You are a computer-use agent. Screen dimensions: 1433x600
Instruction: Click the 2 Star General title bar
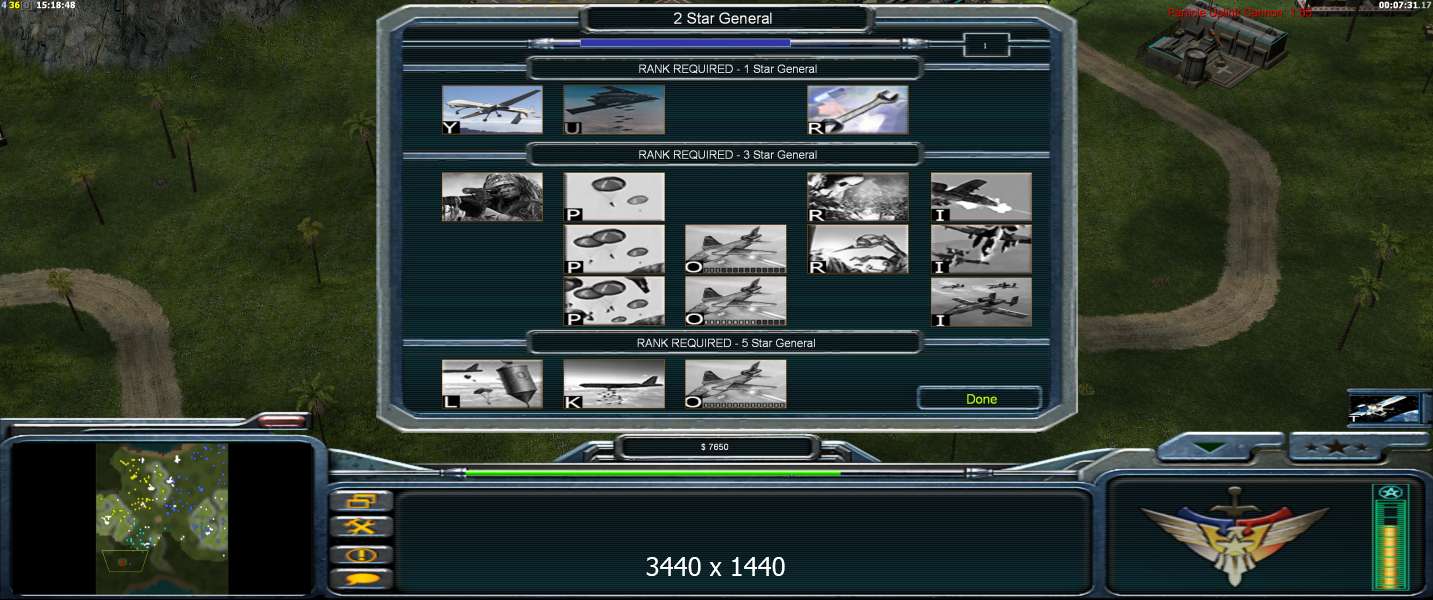[722, 18]
